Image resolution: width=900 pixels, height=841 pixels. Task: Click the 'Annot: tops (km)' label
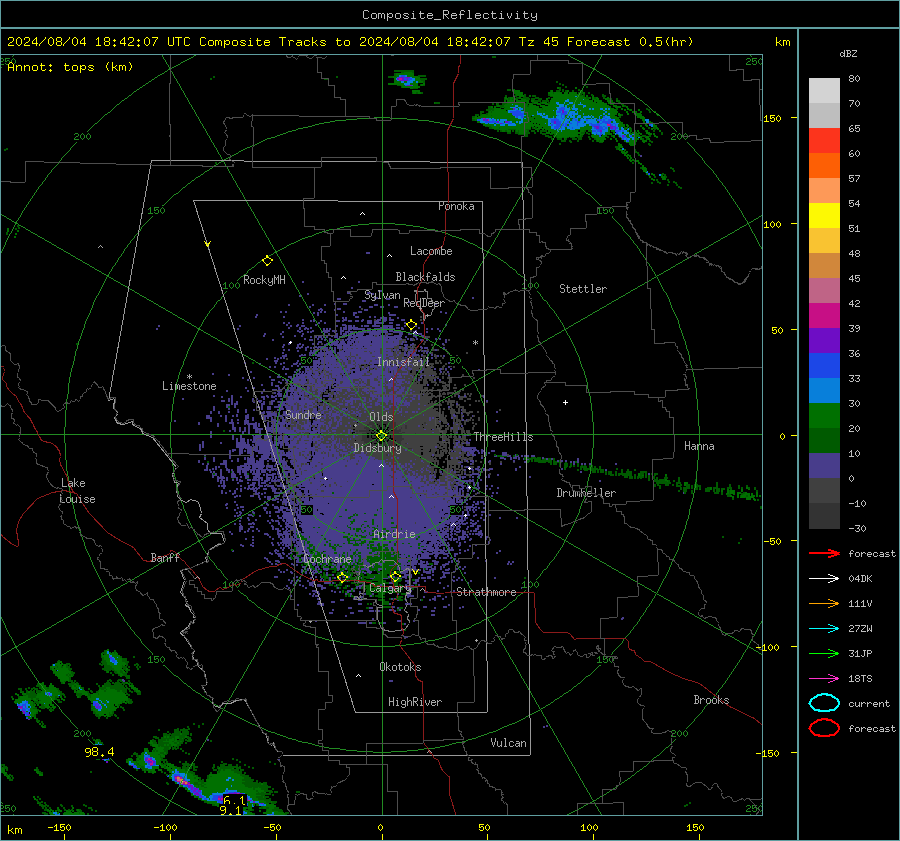[x=71, y=67]
